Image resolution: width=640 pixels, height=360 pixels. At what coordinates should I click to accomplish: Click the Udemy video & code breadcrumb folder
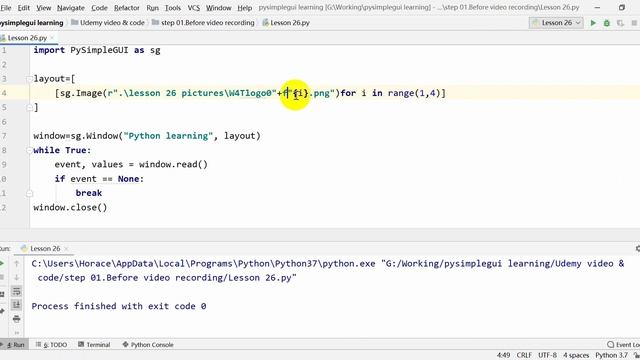108,23
